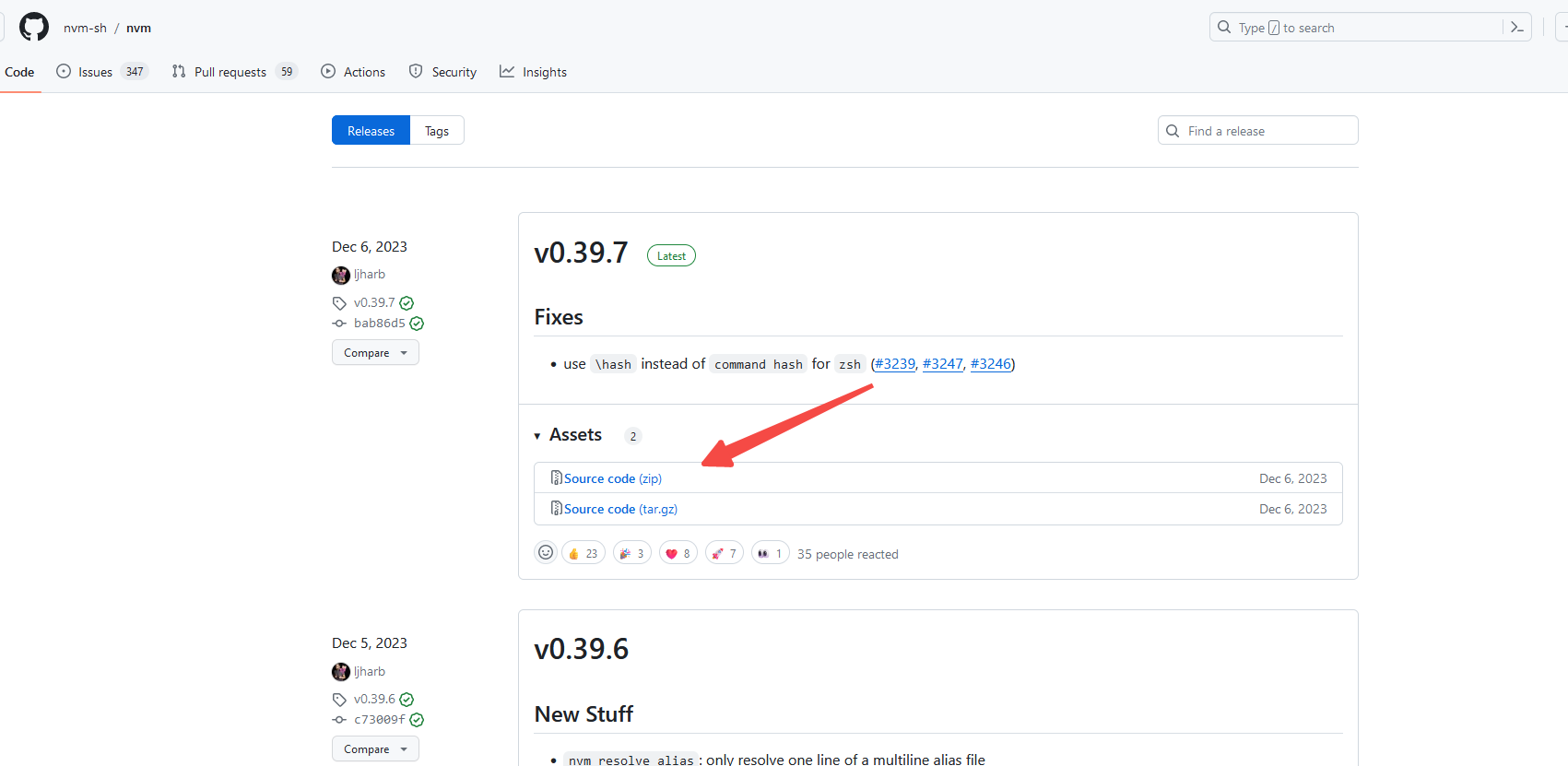Image resolution: width=1568 pixels, height=766 pixels.
Task: Toggle the party popper reaction with 3
Action: (x=632, y=553)
